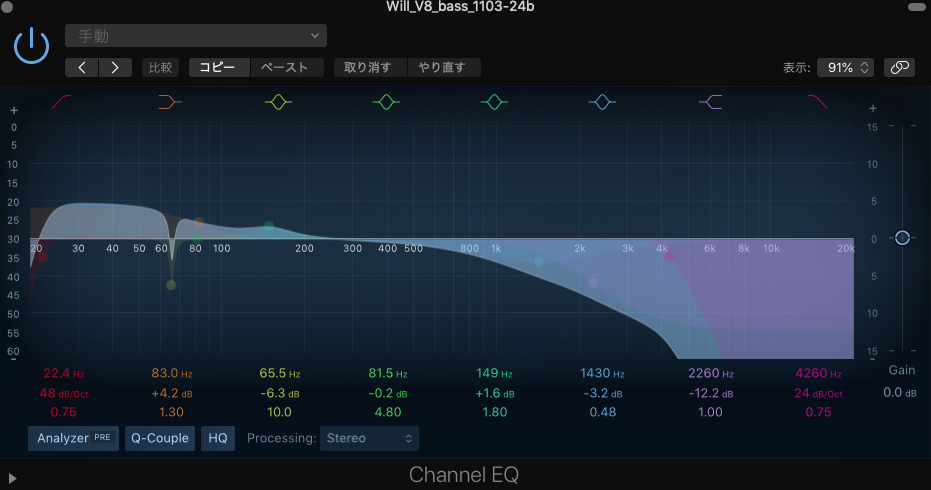Toggle the plugin power bypass button
Image resolution: width=931 pixels, height=490 pixels.
(x=31, y=45)
